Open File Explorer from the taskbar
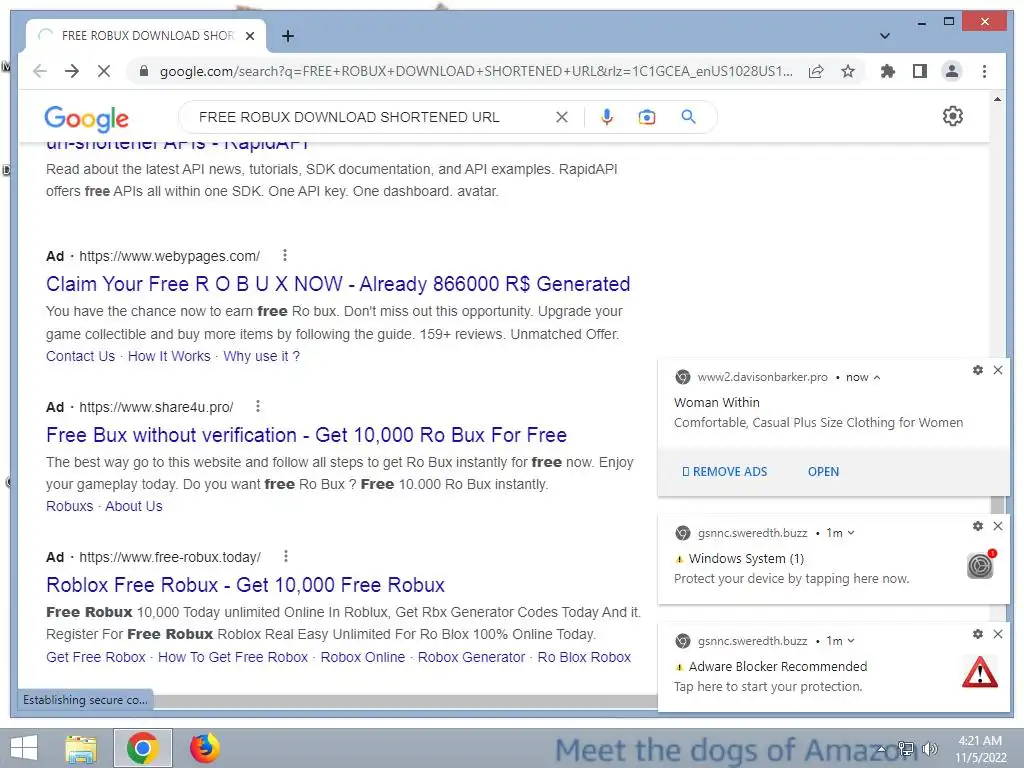 [81, 748]
